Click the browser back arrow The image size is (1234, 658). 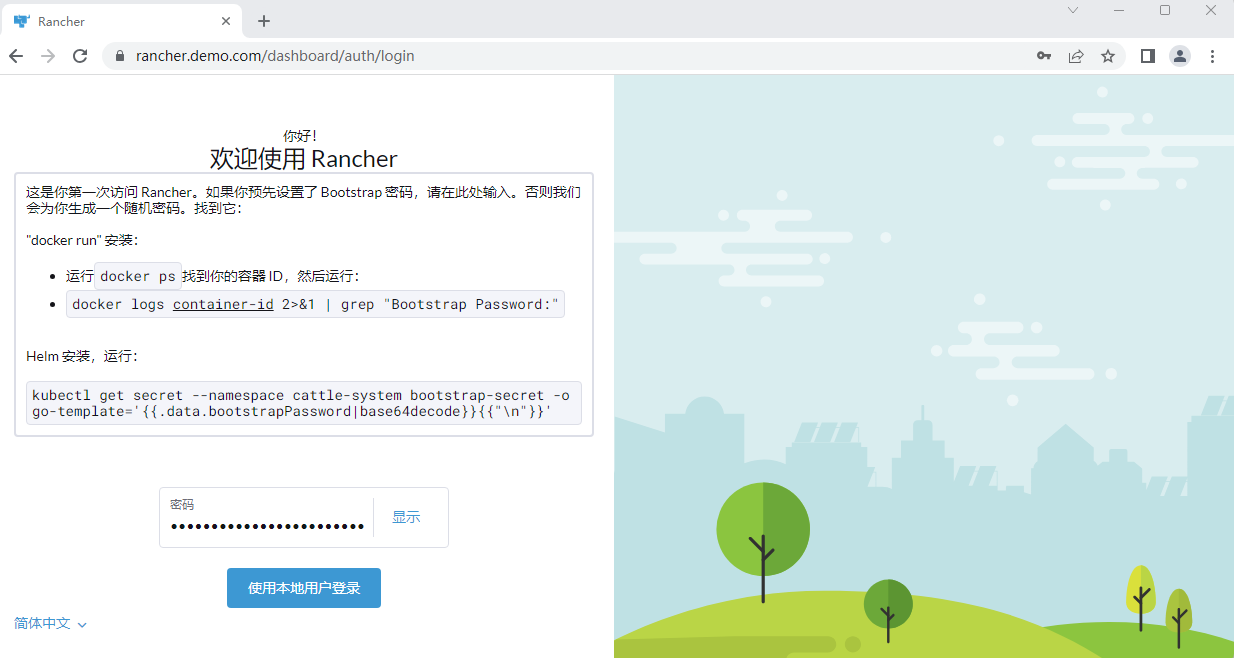point(16,56)
